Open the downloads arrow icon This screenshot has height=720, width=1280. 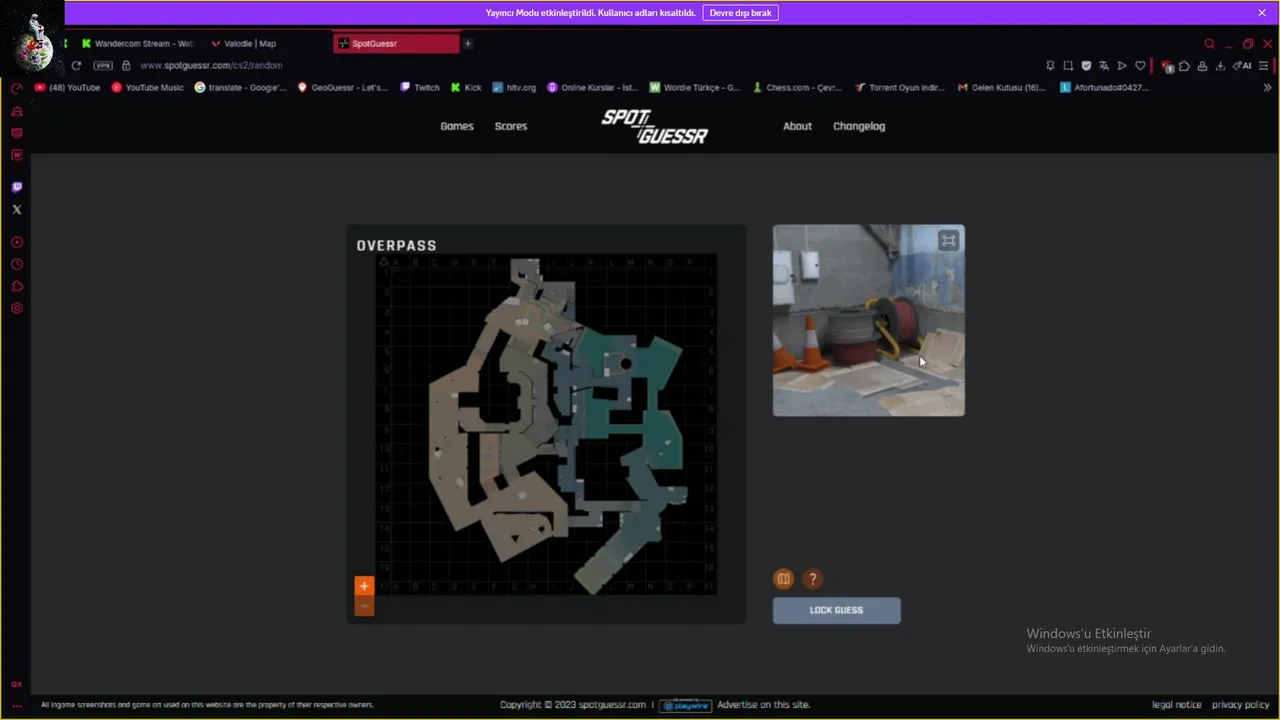pos(1220,66)
